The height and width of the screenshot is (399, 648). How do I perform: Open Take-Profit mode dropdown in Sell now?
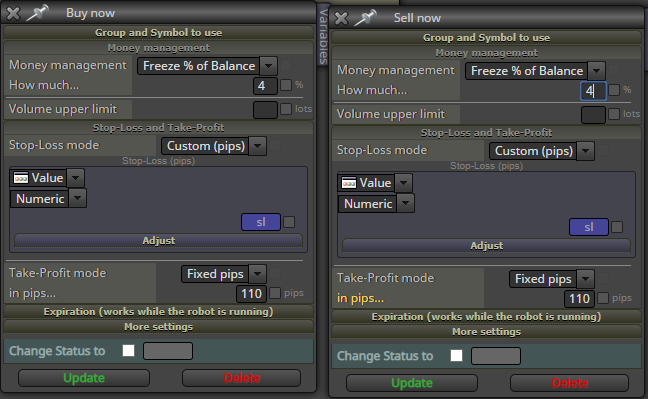coord(586,279)
